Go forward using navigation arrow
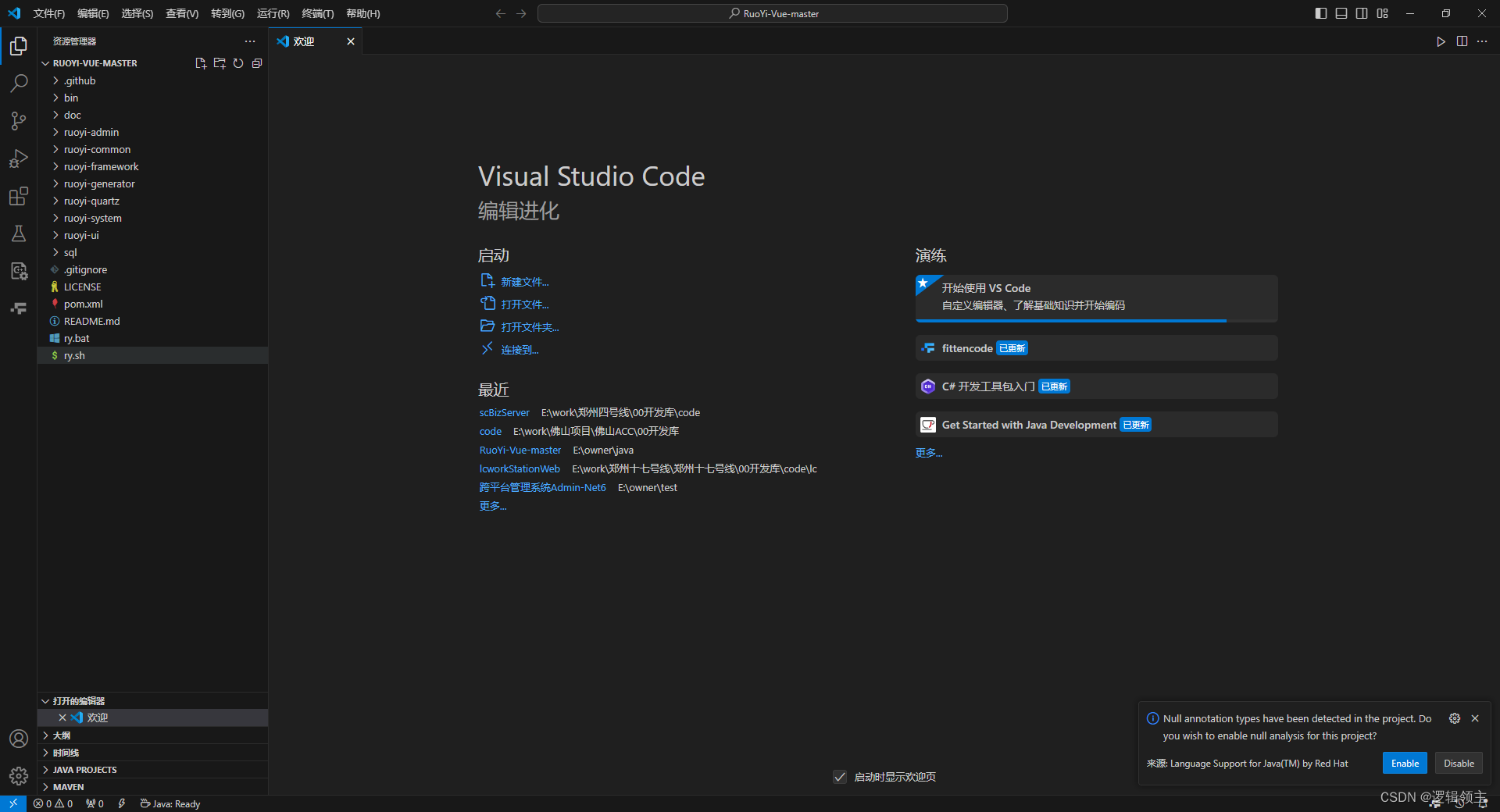 [521, 13]
